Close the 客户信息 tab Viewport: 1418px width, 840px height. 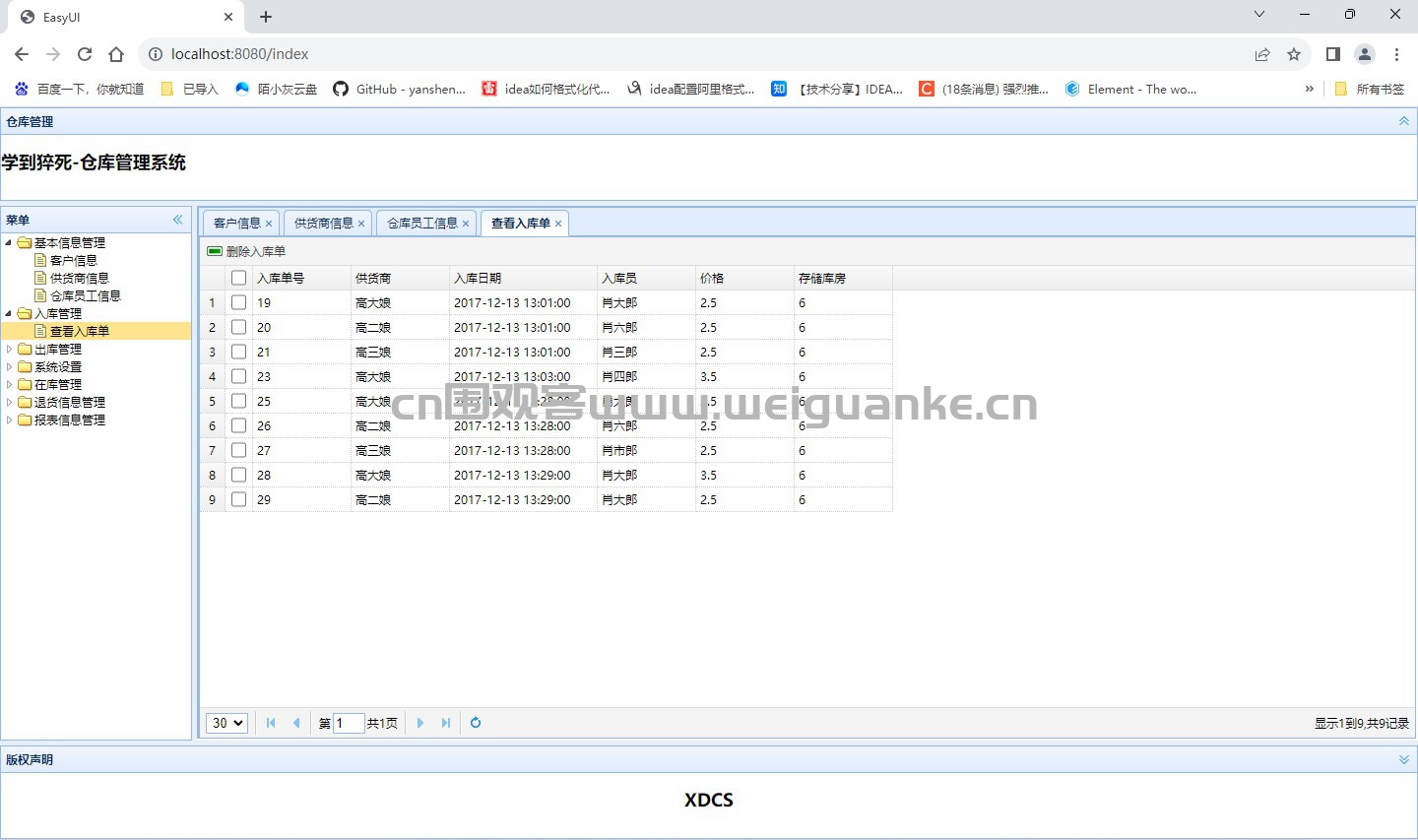click(x=269, y=224)
